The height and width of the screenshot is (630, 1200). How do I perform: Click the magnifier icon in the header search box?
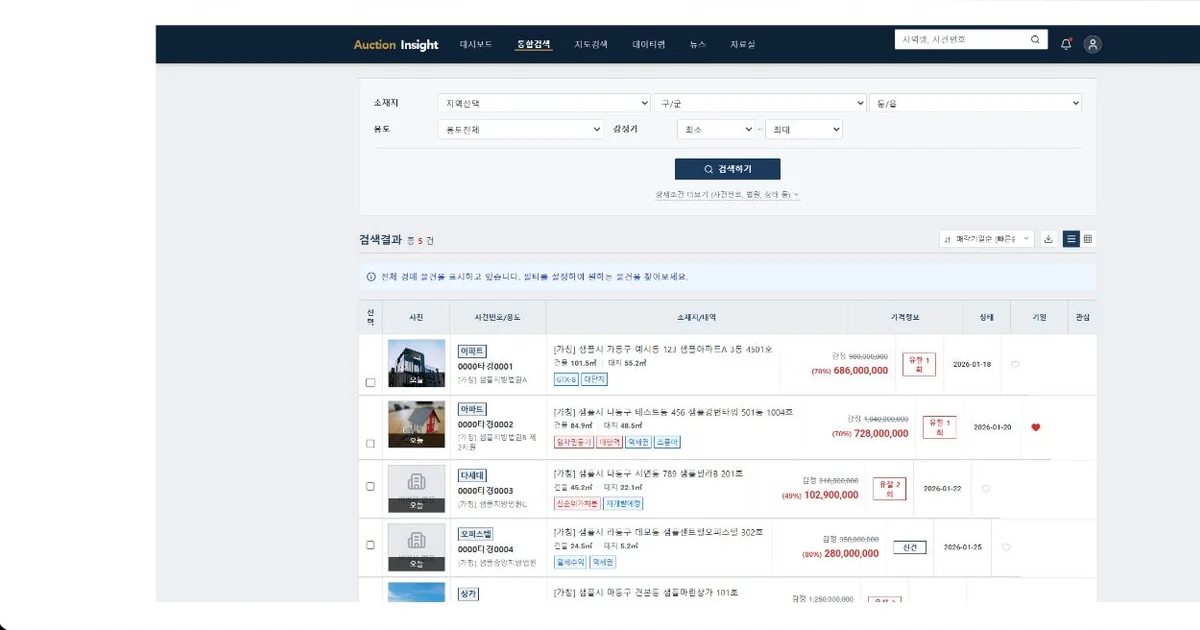1035,40
